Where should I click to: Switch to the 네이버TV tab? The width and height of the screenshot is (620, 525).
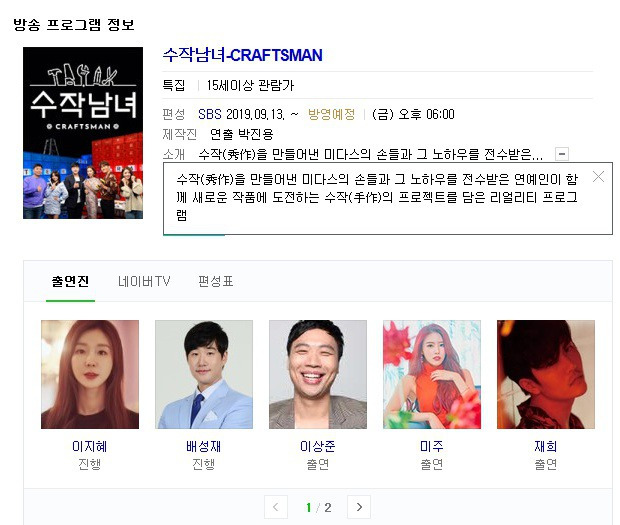144,281
